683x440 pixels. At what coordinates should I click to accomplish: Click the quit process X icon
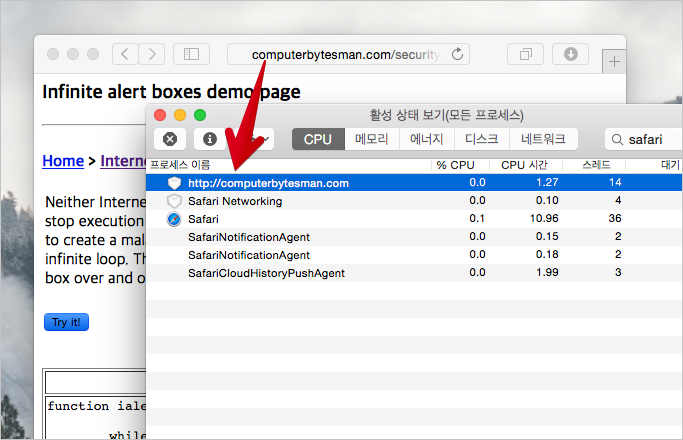click(x=170, y=139)
